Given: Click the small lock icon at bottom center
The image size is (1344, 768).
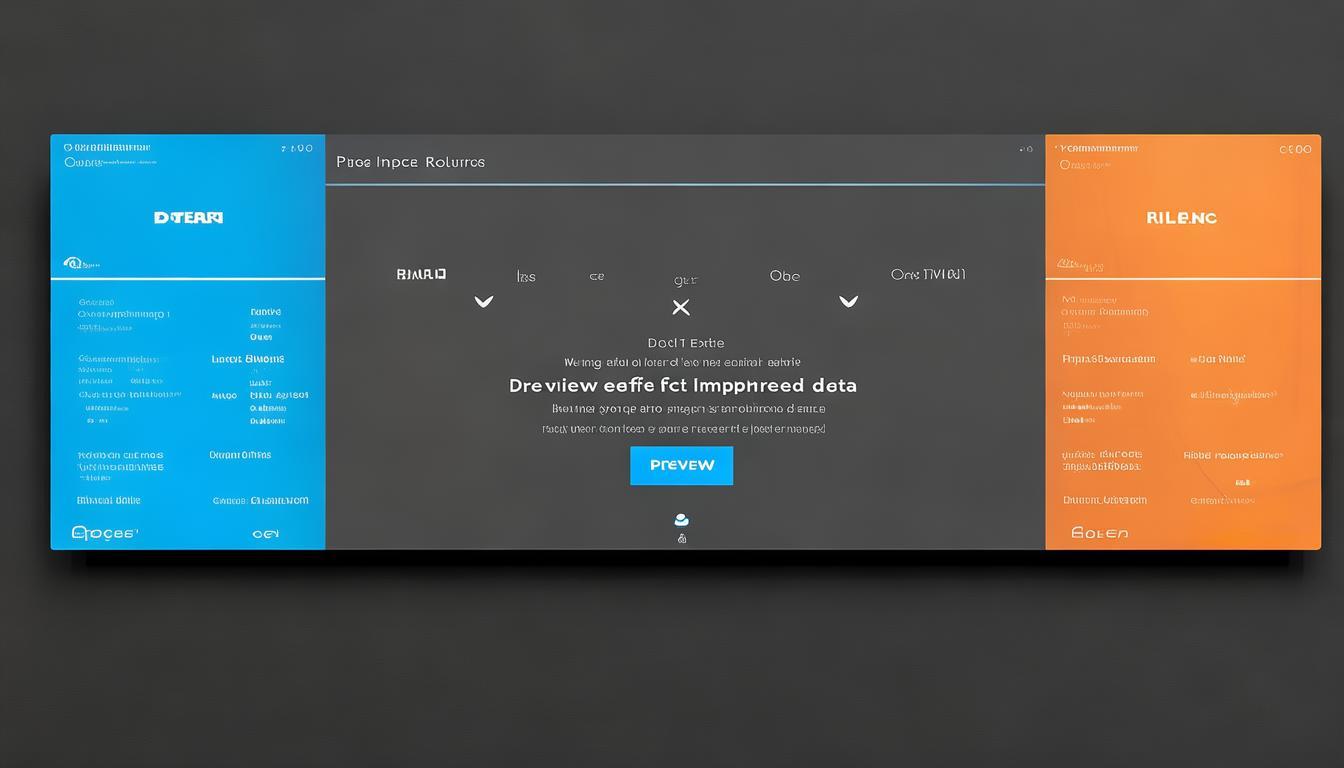Looking at the screenshot, I should point(681,539).
